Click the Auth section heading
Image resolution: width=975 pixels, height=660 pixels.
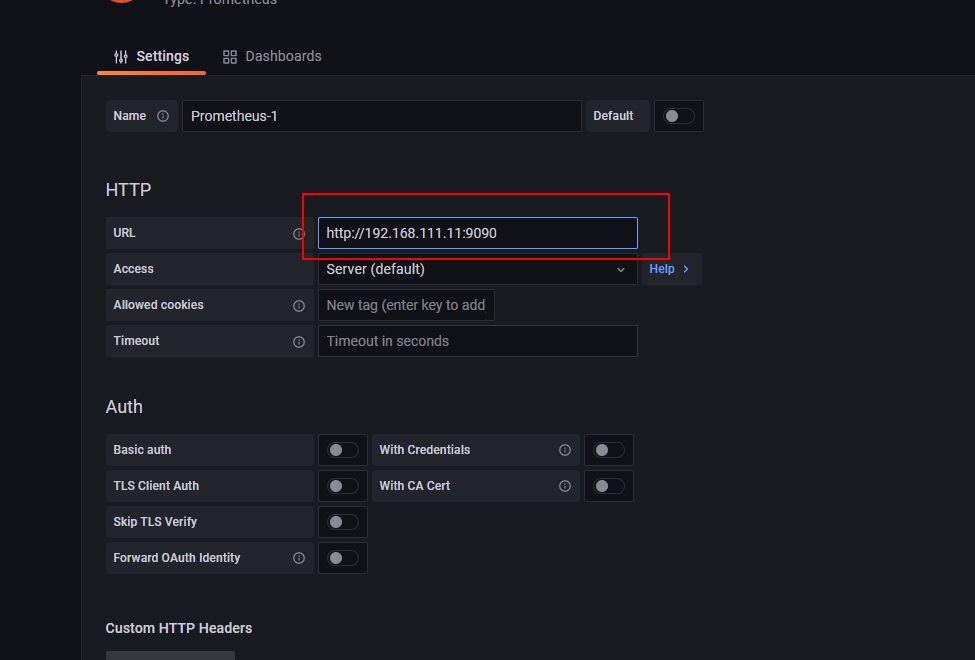click(x=124, y=407)
